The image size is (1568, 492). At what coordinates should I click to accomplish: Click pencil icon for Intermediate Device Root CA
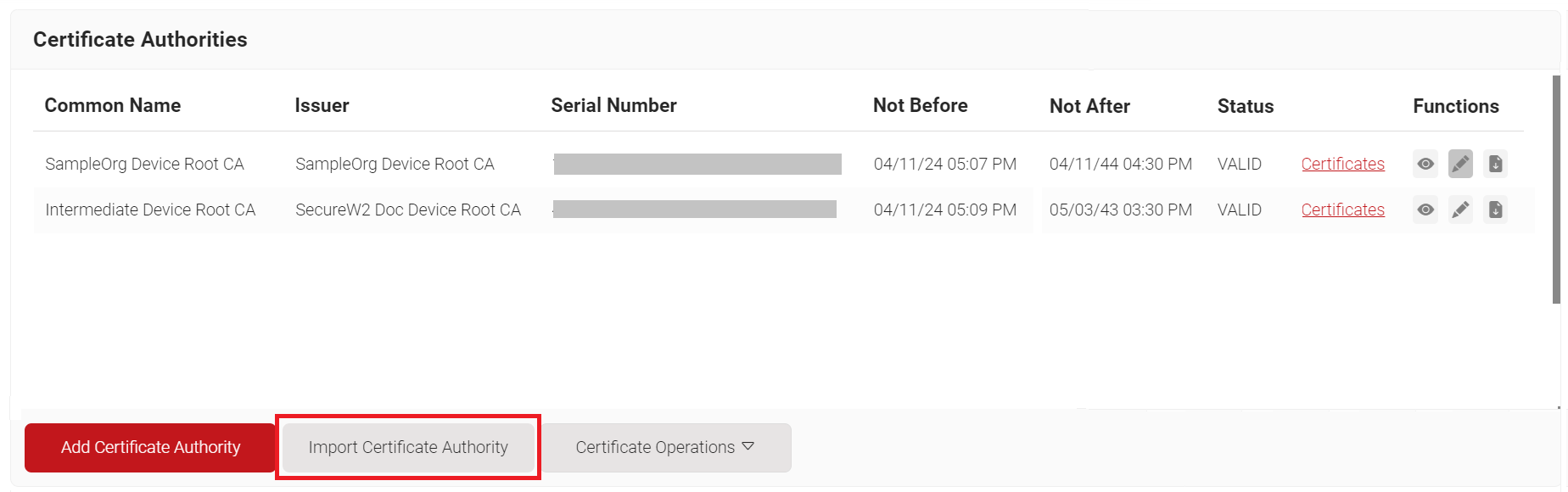click(x=1460, y=210)
